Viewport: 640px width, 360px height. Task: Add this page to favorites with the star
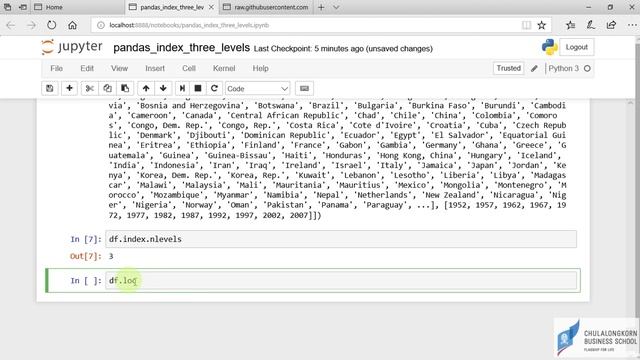click(542, 25)
